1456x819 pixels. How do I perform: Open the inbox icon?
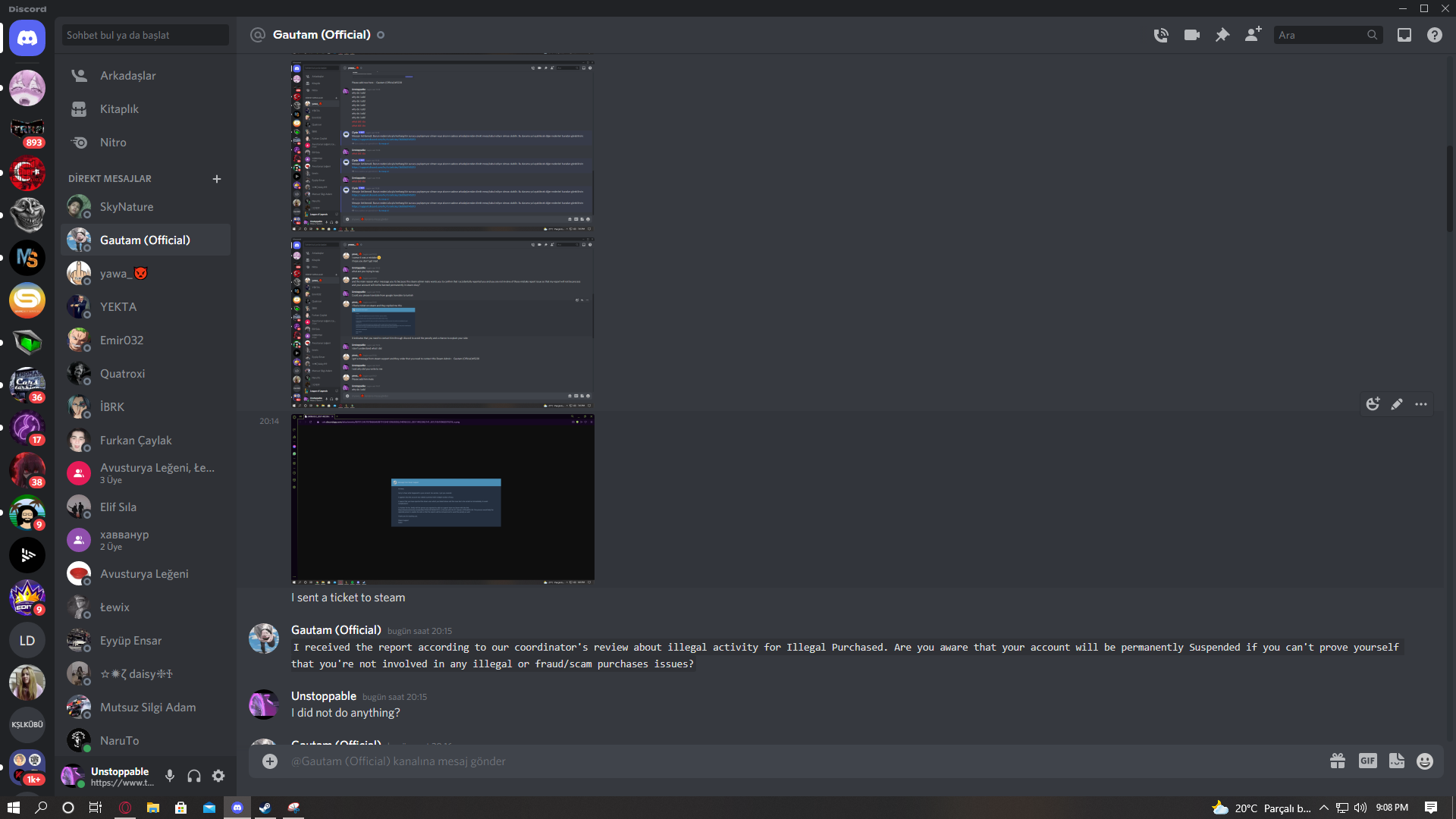(x=1404, y=35)
